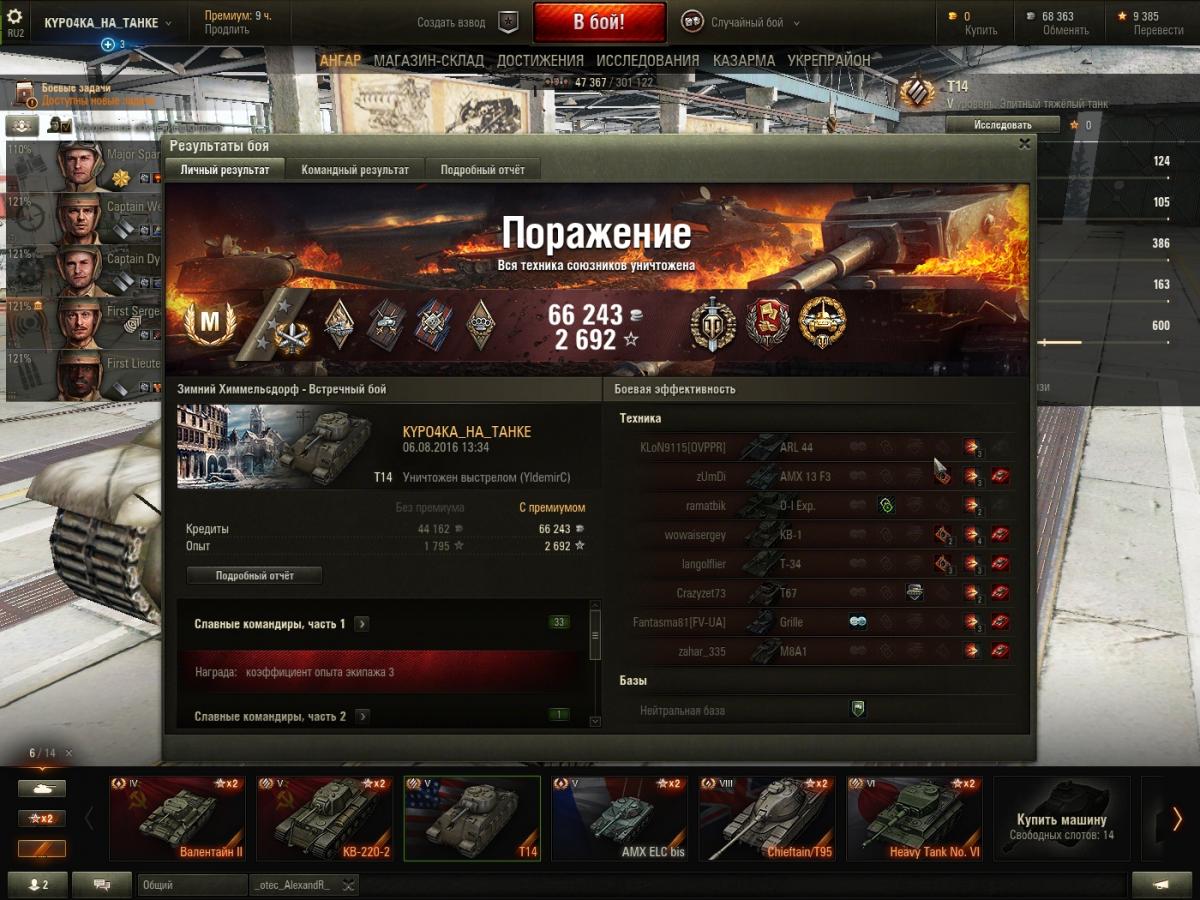The image size is (1200, 900).
Task: Open the settings gear menu
Action: click(15, 17)
